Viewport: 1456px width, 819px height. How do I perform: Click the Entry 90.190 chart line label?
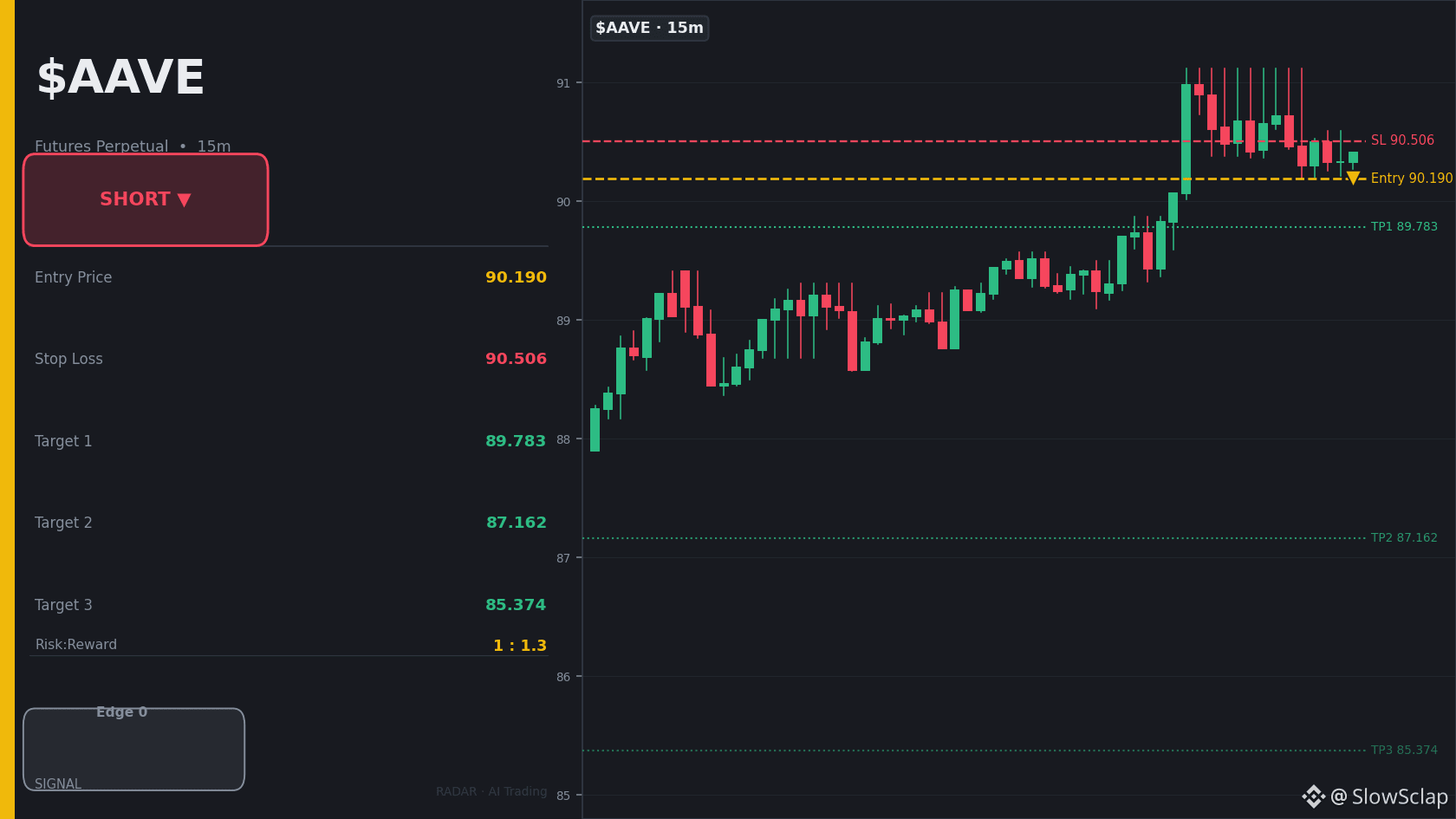tap(1412, 178)
